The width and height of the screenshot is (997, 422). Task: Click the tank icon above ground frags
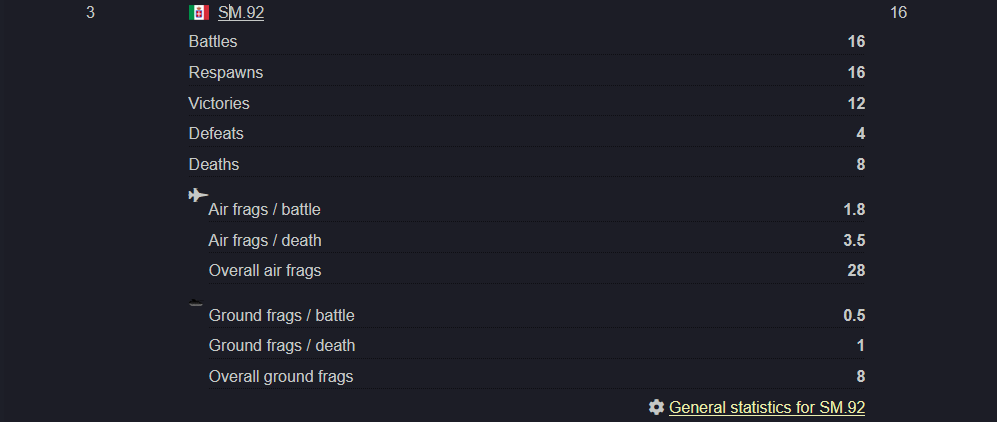[x=196, y=303]
